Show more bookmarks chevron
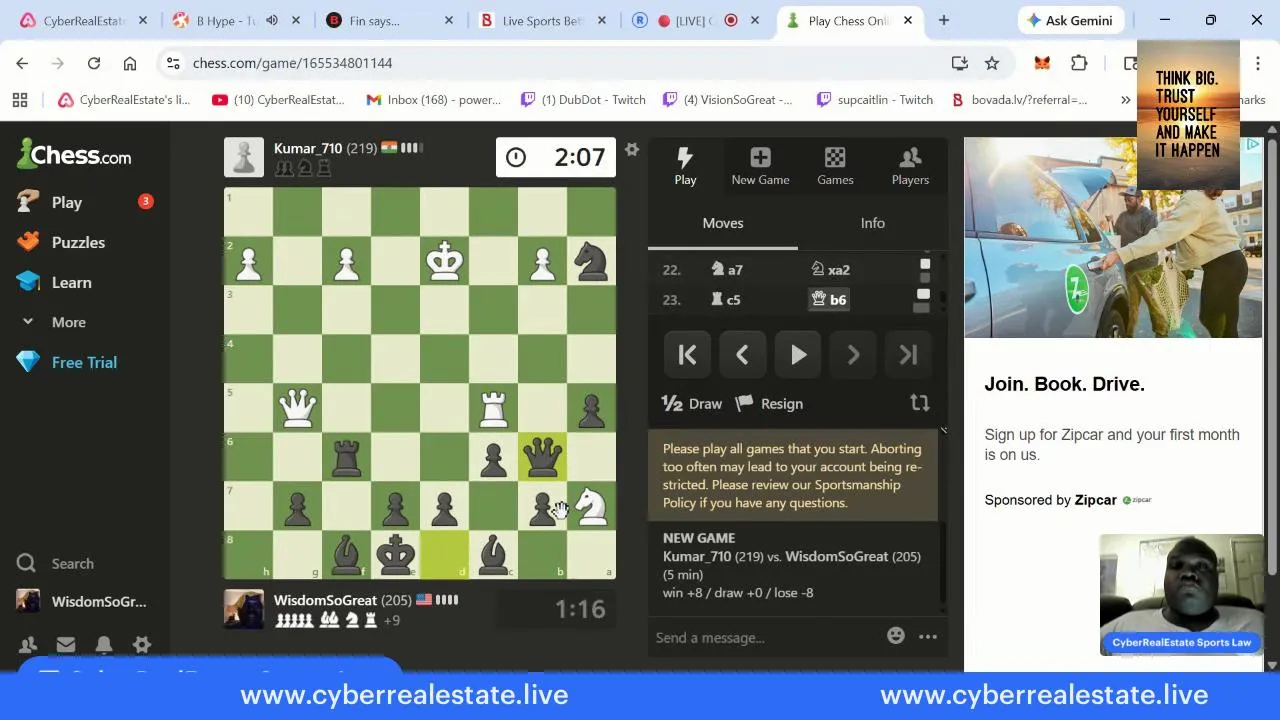1280x720 pixels. pyautogui.click(x=1125, y=99)
